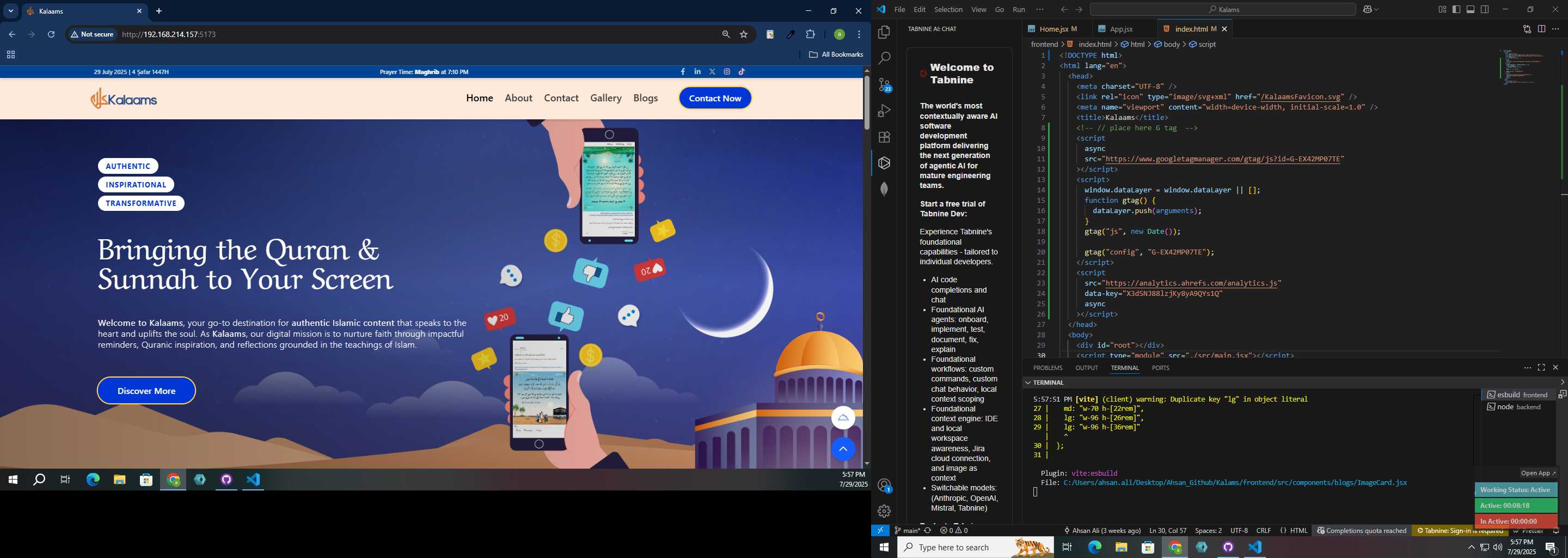
Task: Open Chrome's Extensions puzzle icon
Action: pyautogui.click(x=810, y=35)
